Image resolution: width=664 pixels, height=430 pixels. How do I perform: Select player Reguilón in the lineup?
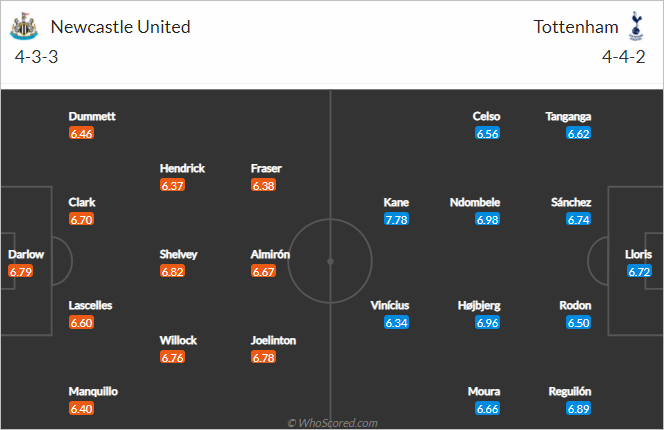[x=570, y=391]
